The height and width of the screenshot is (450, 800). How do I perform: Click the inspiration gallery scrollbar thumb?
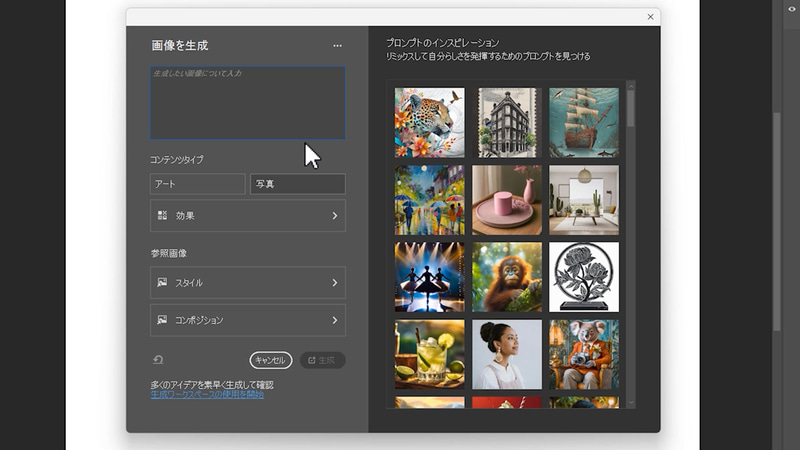tap(631, 109)
